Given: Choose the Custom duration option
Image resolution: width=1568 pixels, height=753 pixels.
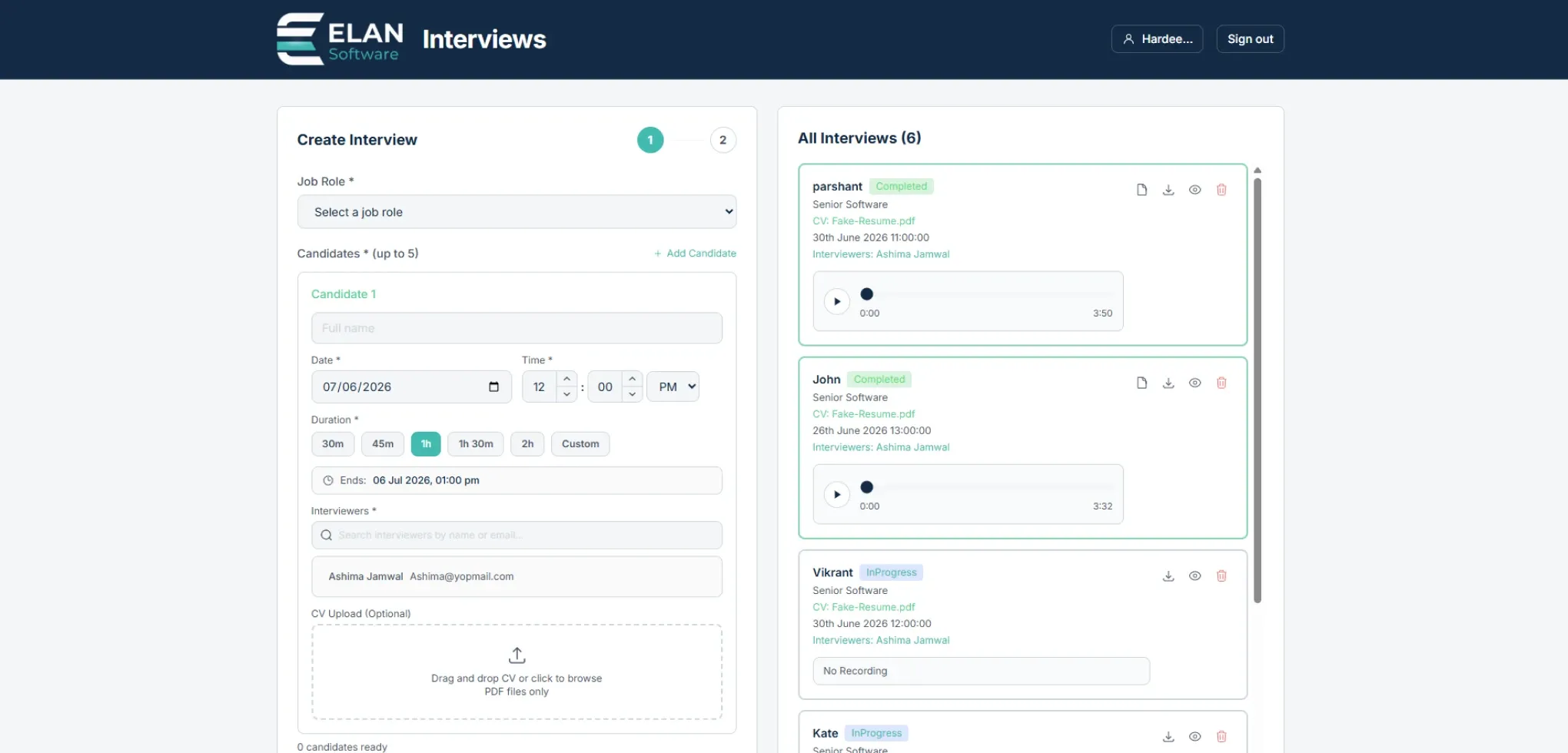Looking at the screenshot, I should tap(580, 443).
